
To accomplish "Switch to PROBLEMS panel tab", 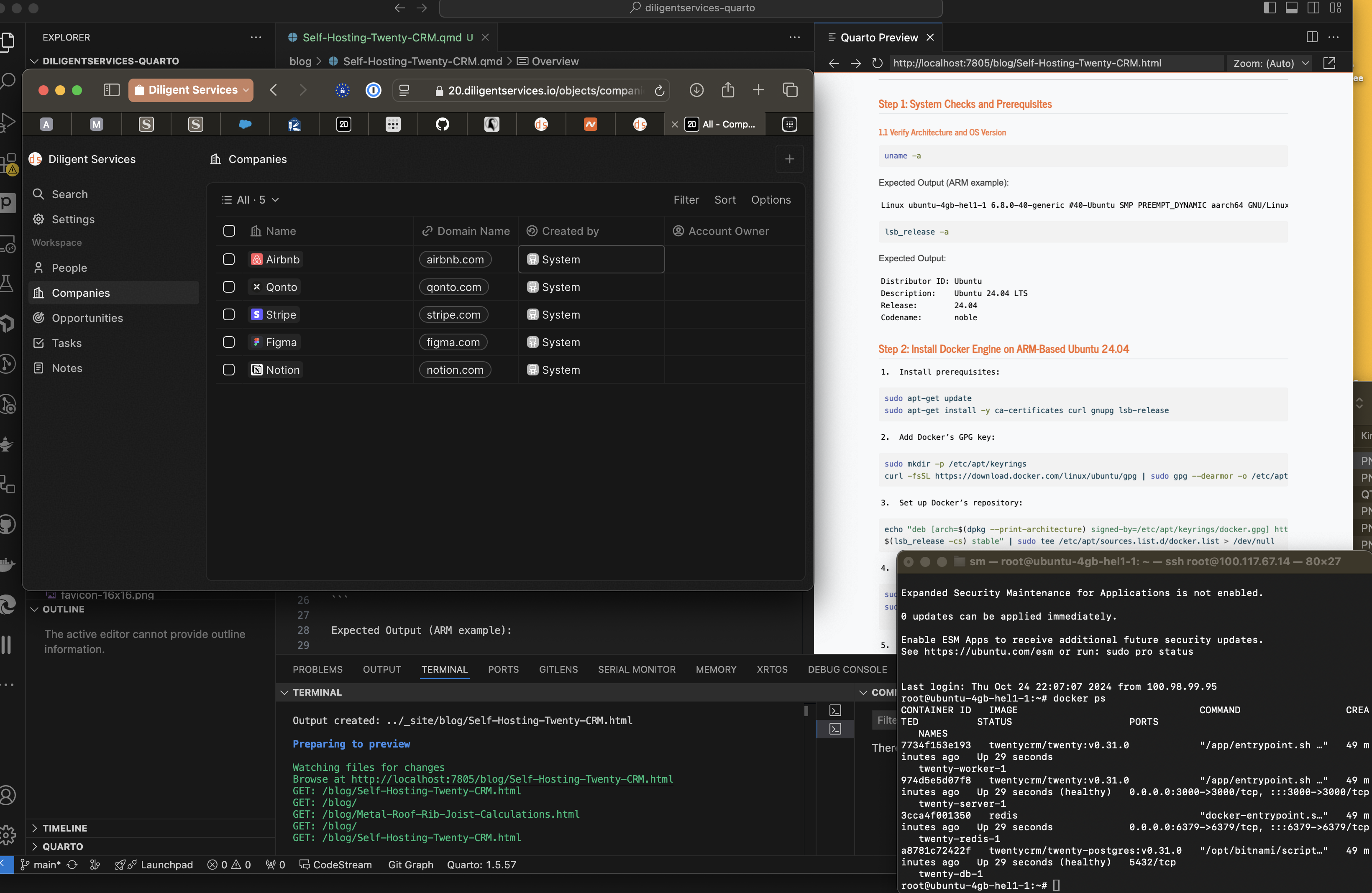I will point(317,669).
